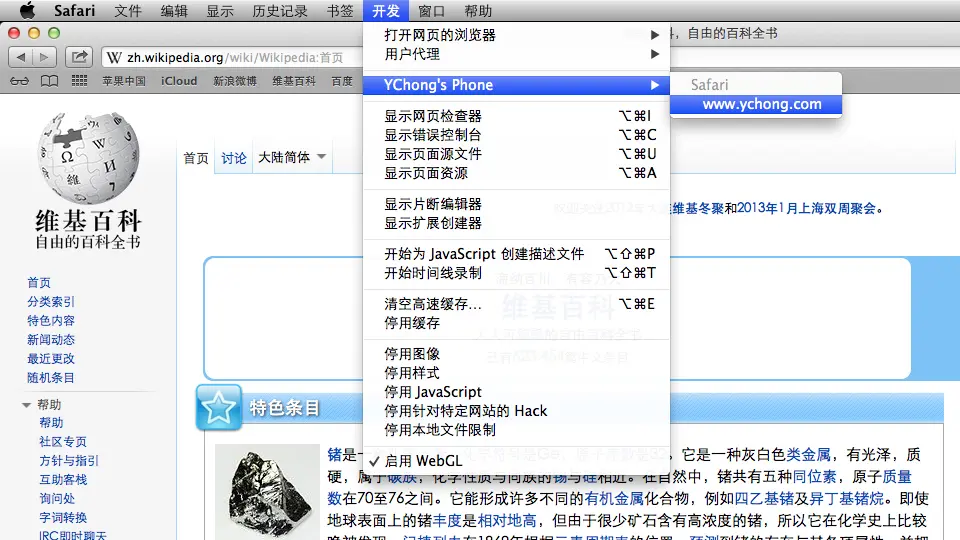Choose 显示扩展创建器
The height and width of the screenshot is (540, 960).
click(x=516, y=223)
